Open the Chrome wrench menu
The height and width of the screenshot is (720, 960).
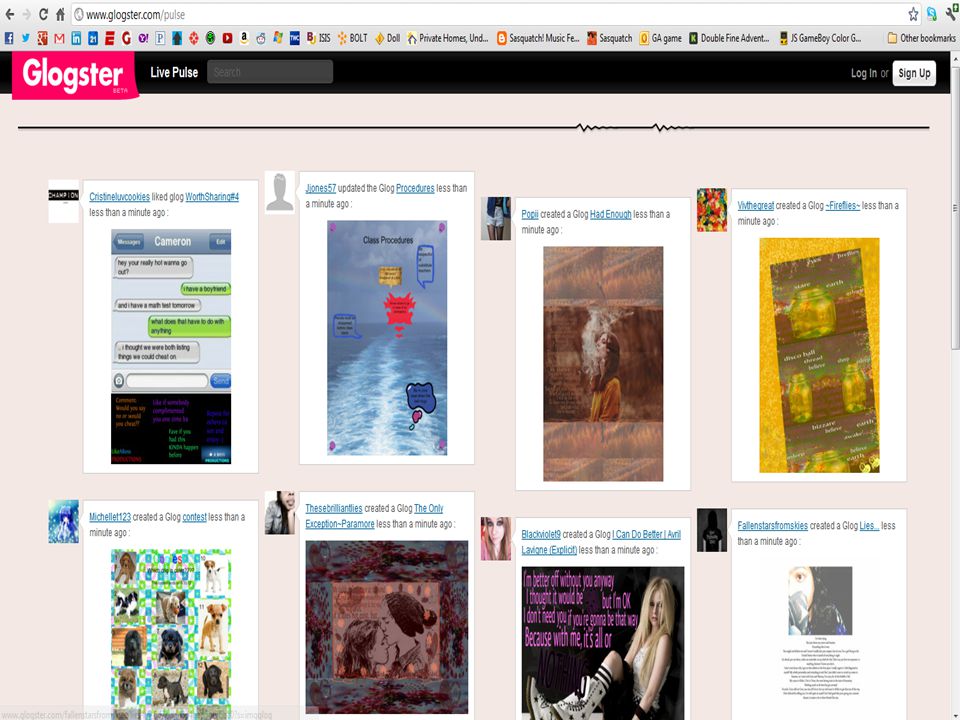951,14
